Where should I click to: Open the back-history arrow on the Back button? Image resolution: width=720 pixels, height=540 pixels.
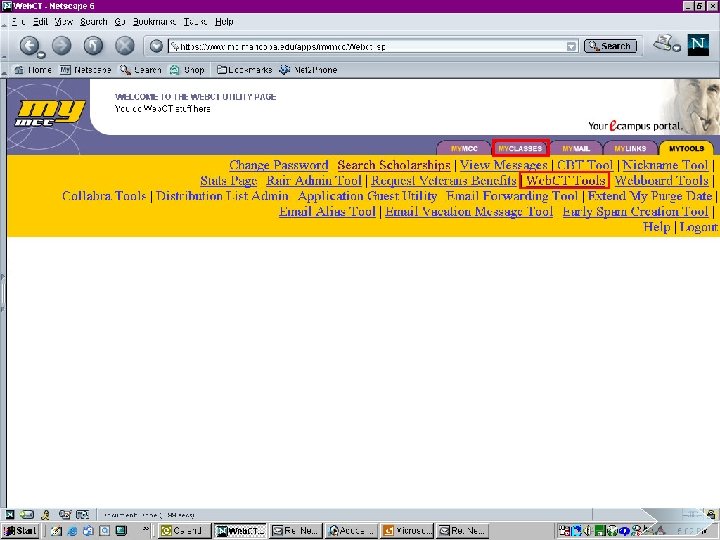pyautogui.click(x=41, y=55)
